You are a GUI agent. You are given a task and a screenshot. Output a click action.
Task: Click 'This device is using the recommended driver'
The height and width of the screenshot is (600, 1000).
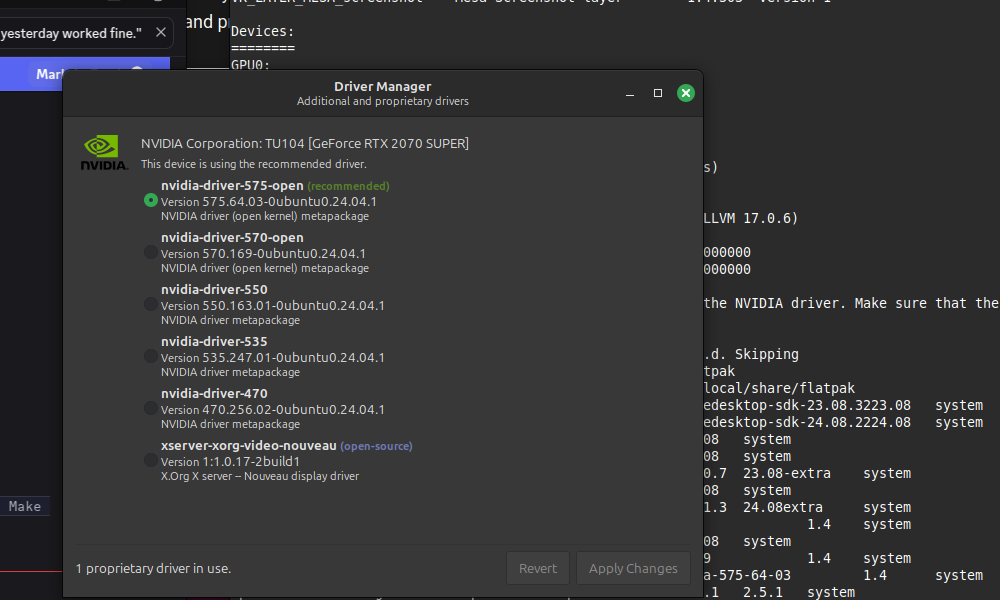click(x=254, y=164)
